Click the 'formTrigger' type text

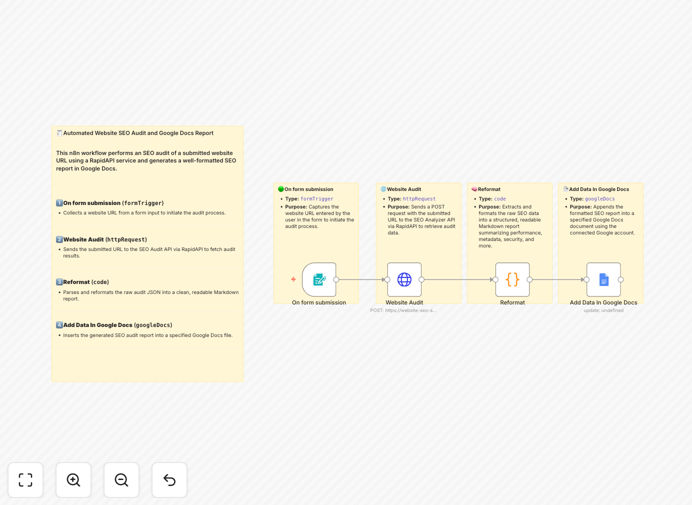pos(317,199)
